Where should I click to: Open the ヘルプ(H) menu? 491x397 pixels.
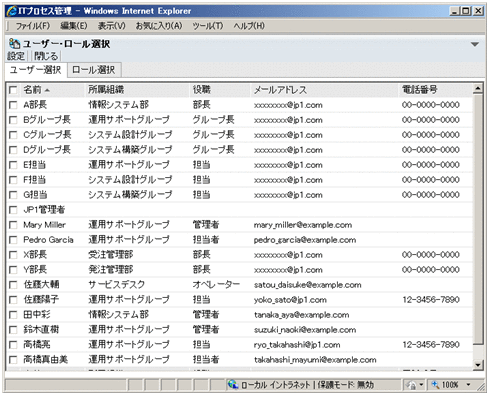tap(249, 26)
